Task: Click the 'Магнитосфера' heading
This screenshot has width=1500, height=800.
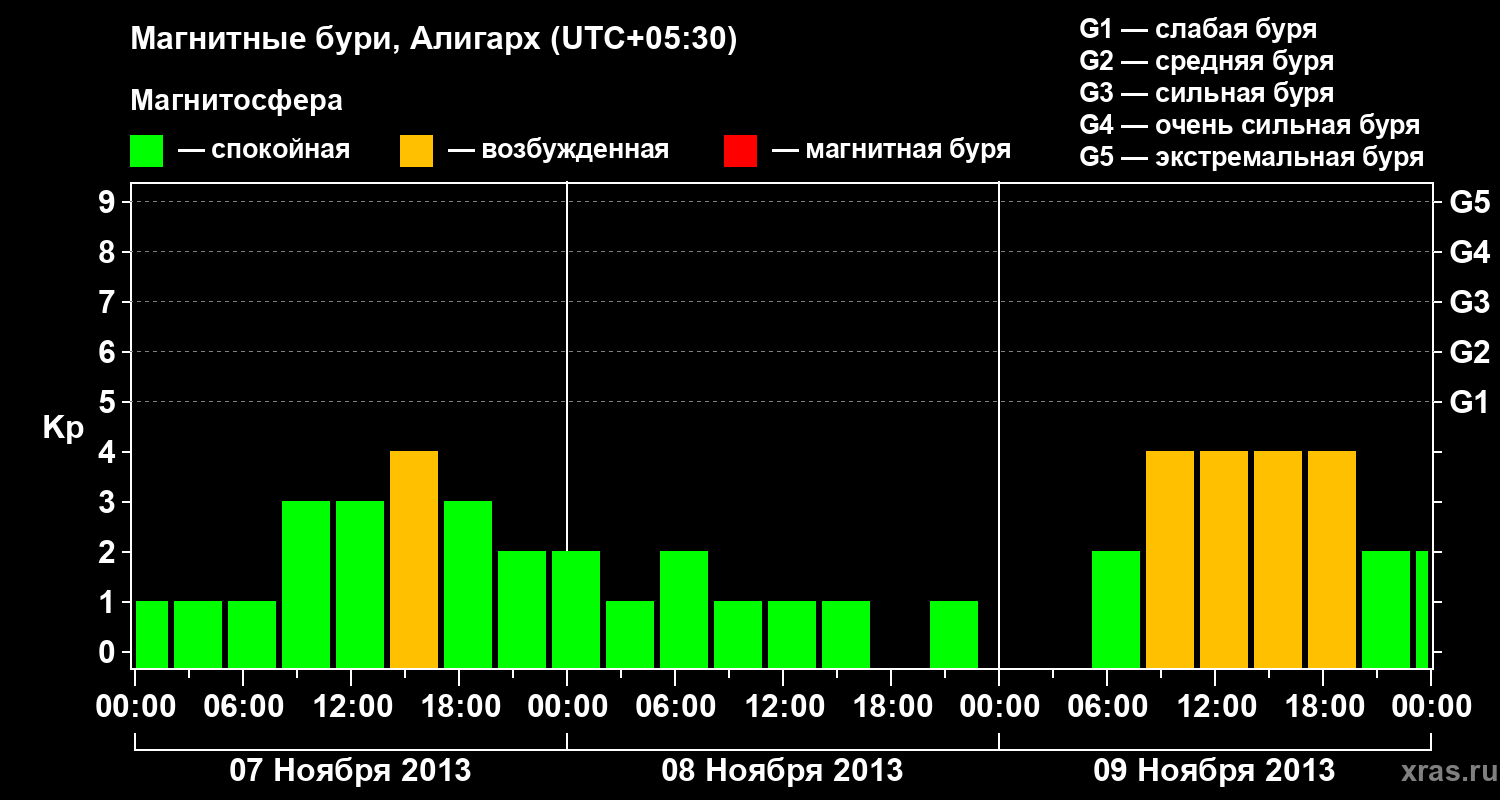Action: click(x=236, y=101)
